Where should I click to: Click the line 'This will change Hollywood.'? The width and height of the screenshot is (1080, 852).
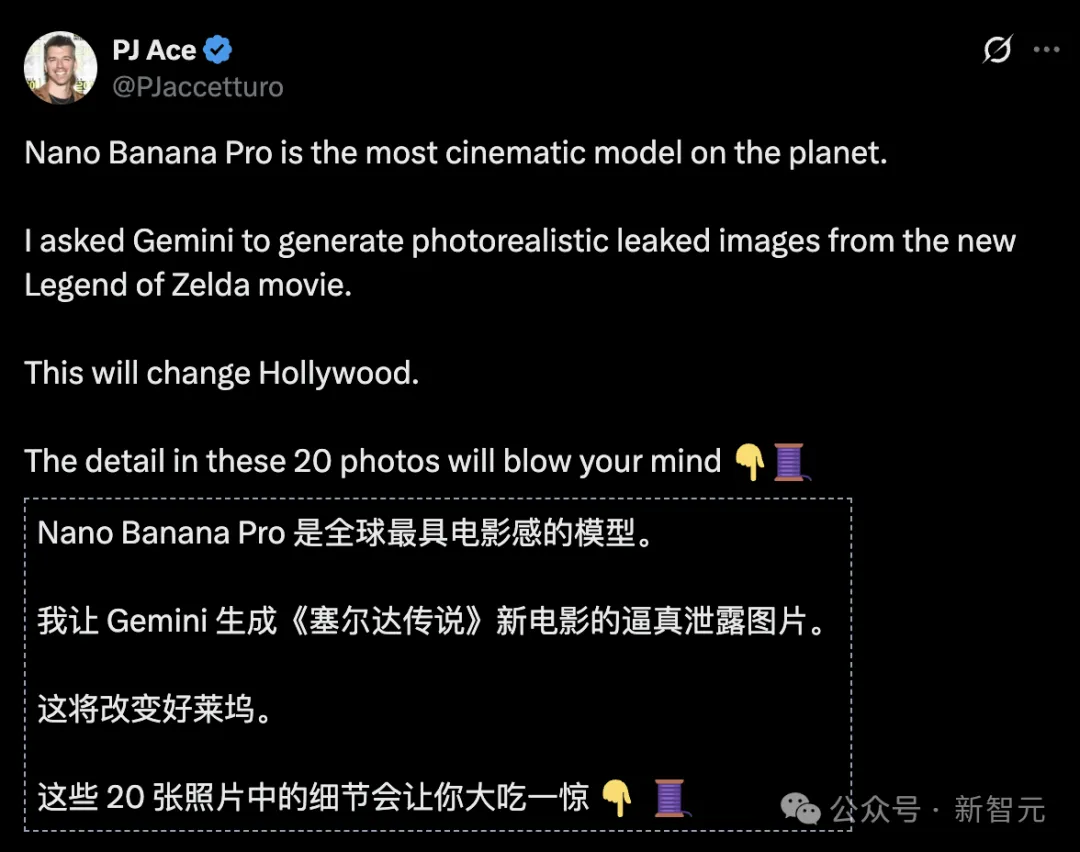point(220,372)
